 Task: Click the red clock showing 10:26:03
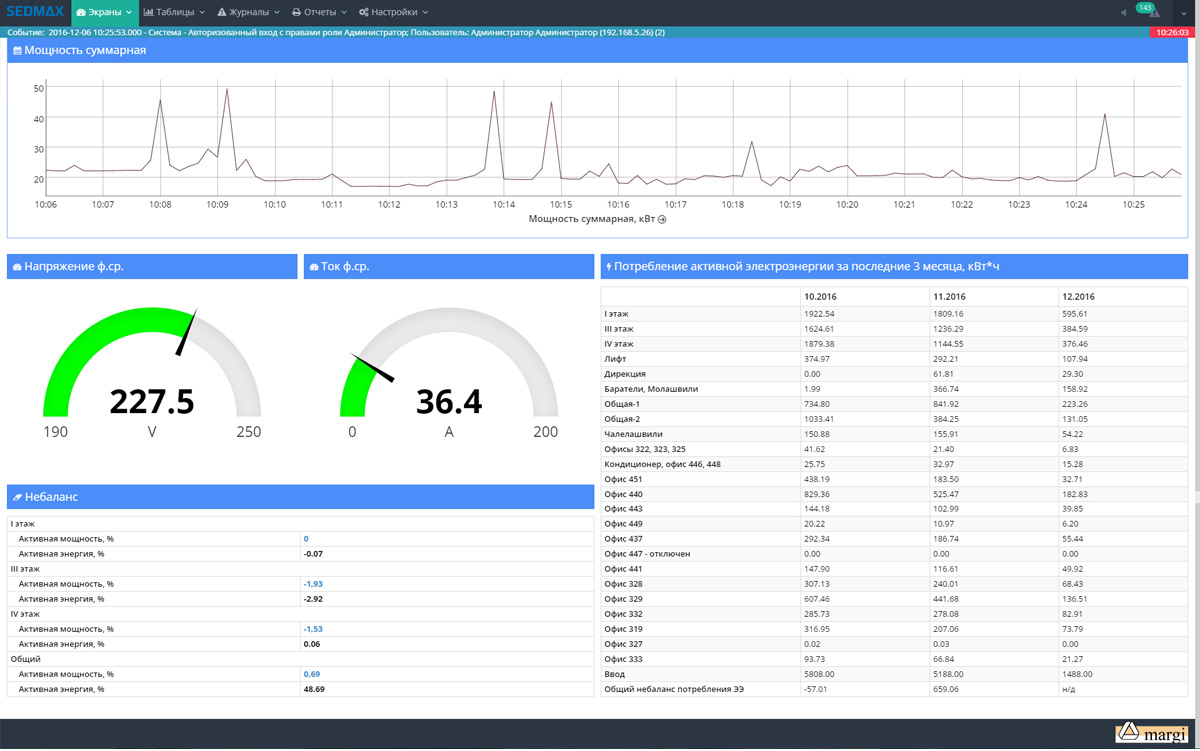tap(1171, 32)
